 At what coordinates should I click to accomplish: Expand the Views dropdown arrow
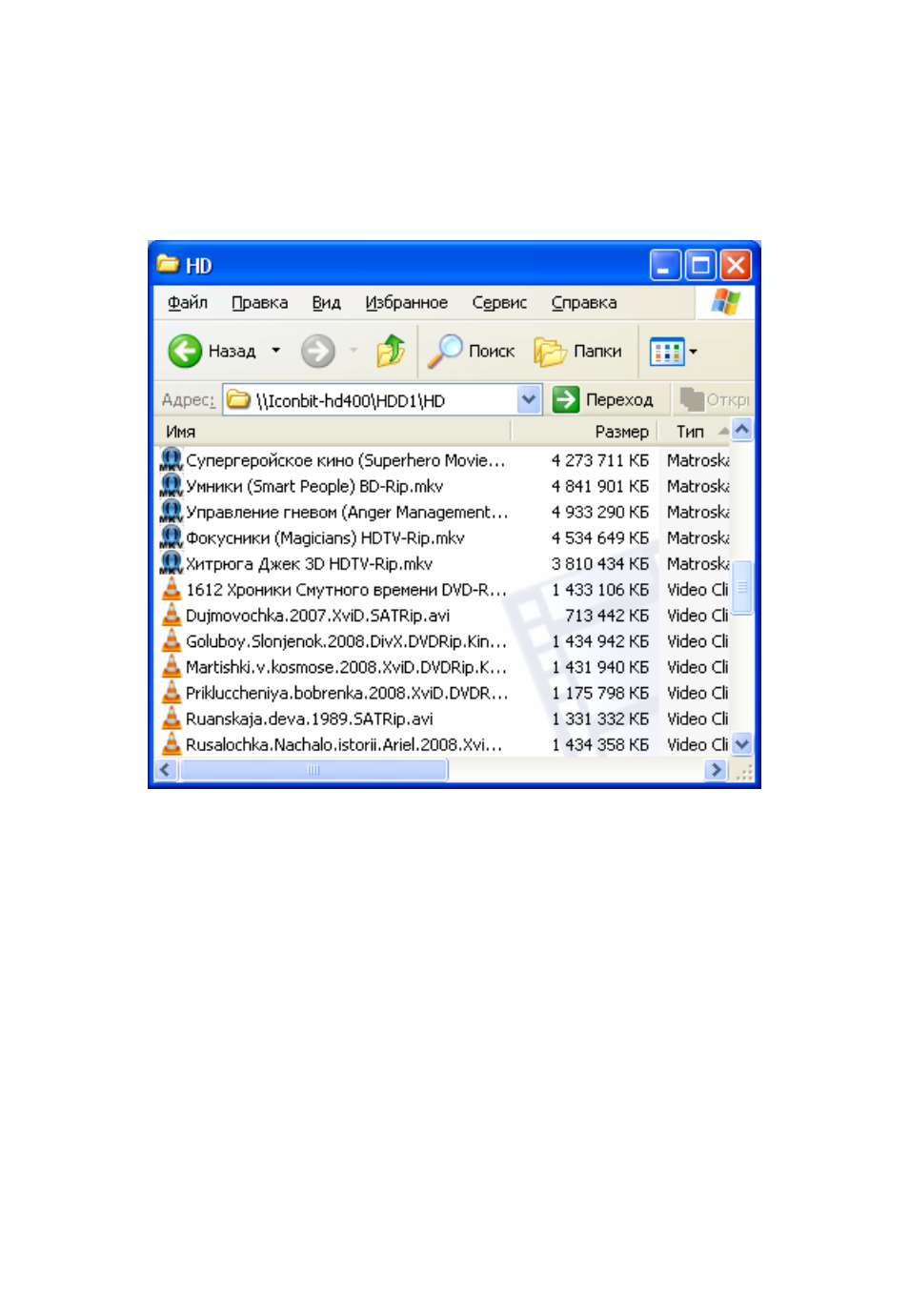pyautogui.click(x=694, y=352)
